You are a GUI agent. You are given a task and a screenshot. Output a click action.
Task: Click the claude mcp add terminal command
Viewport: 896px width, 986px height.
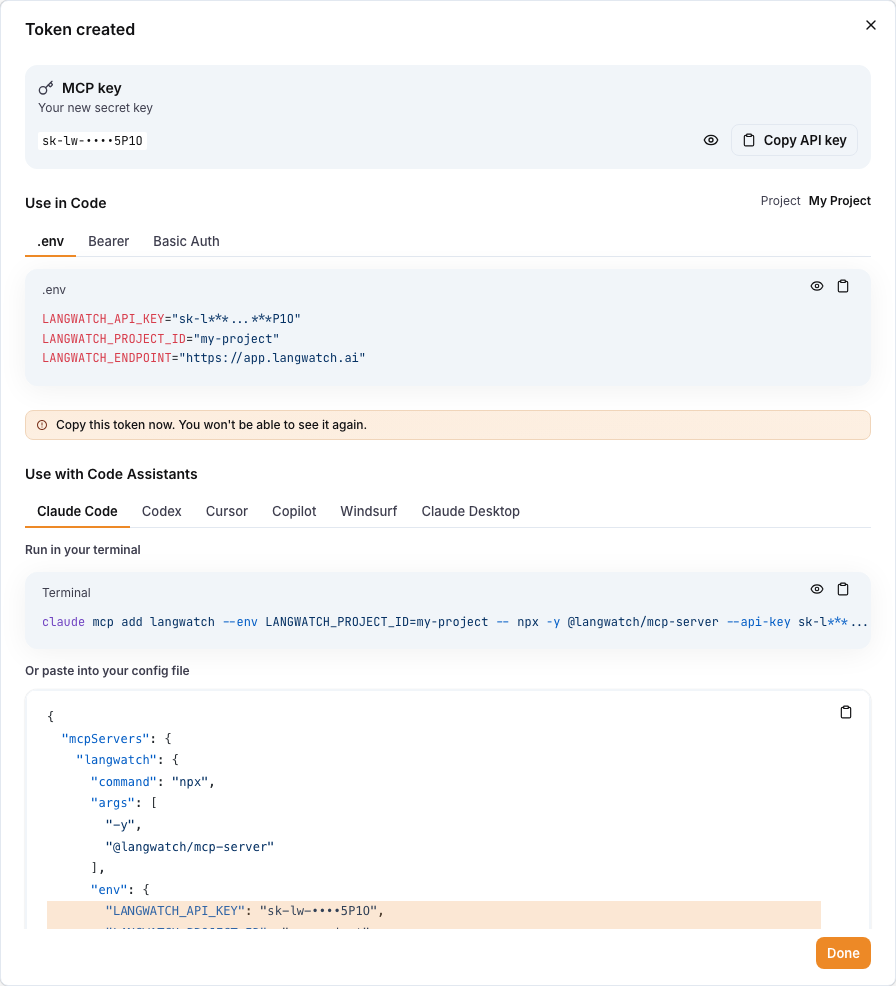tap(455, 622)
